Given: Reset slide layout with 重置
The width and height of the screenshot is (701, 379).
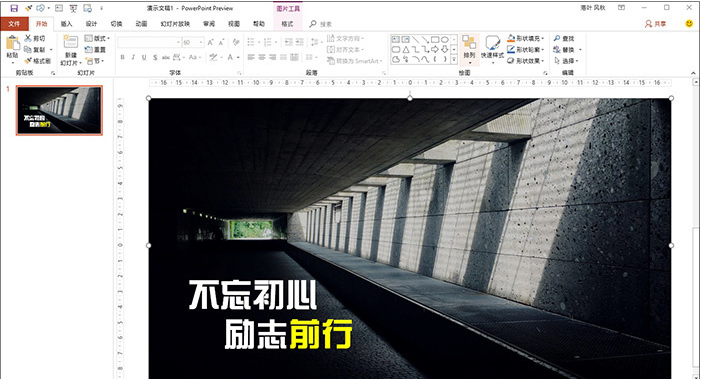Looking at the screenshot, I should [x=95, y=50].
